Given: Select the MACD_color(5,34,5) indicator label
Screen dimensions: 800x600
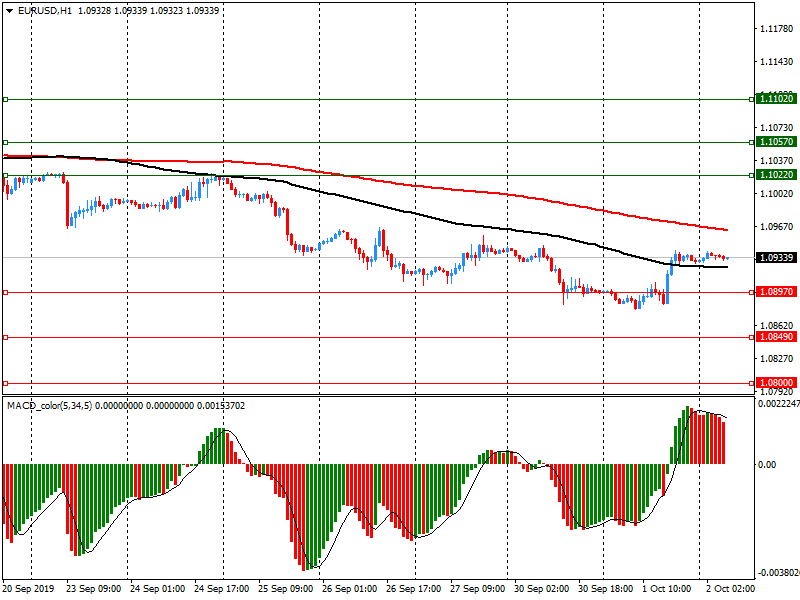Looking at the screenshot, I should (49, 406).
